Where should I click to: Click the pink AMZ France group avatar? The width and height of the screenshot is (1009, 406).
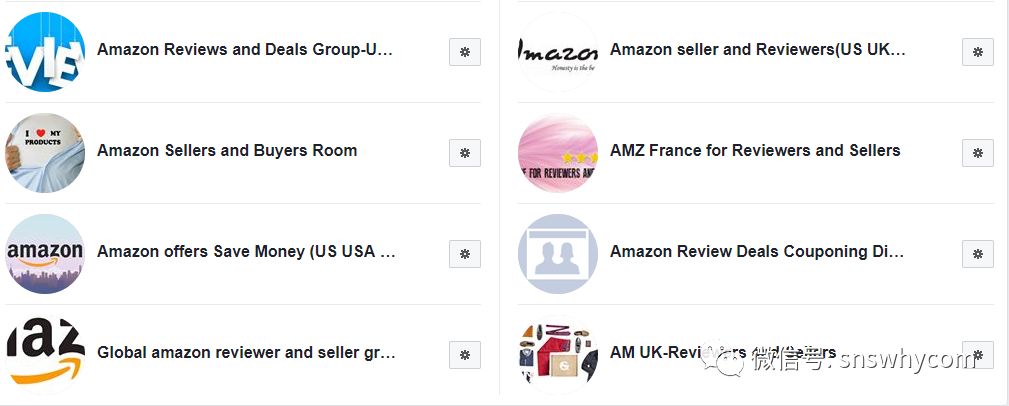558,153
